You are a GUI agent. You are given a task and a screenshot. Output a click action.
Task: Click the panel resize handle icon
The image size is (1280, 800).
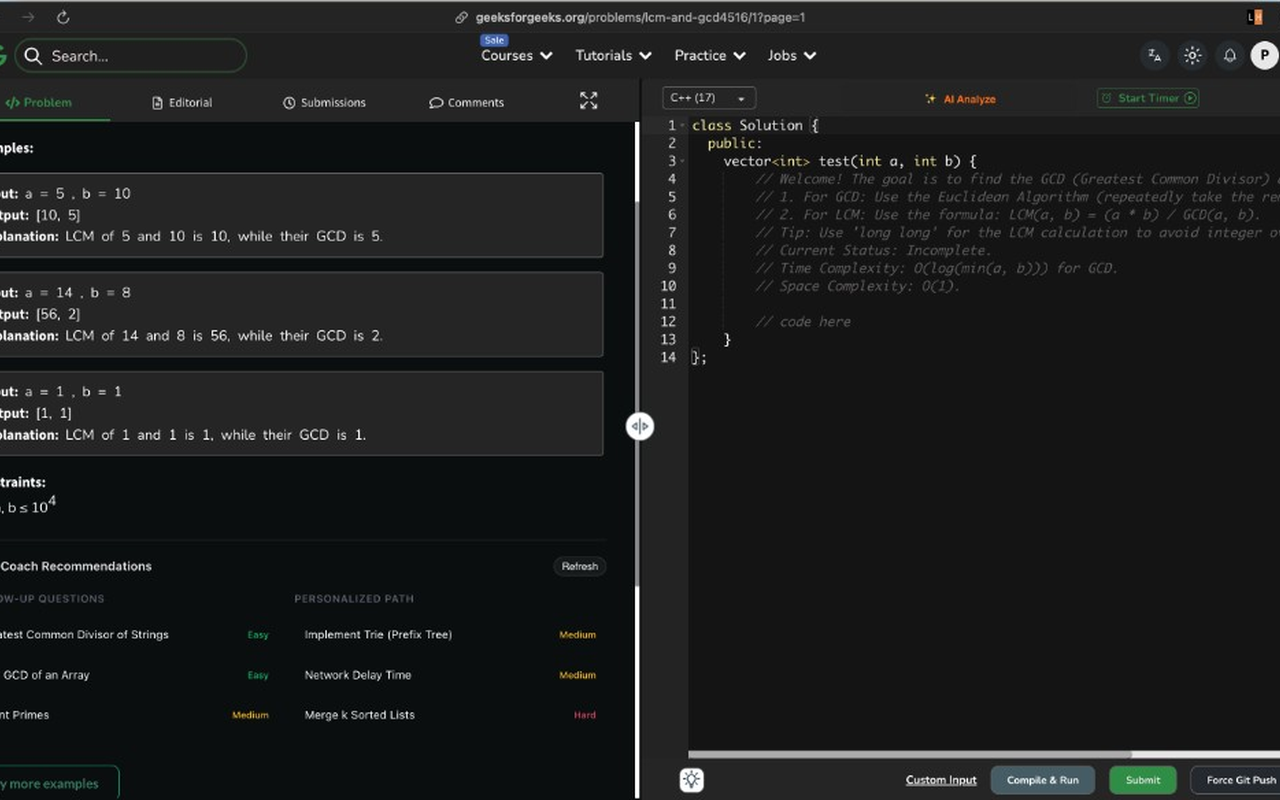click(x=639, y=426)
